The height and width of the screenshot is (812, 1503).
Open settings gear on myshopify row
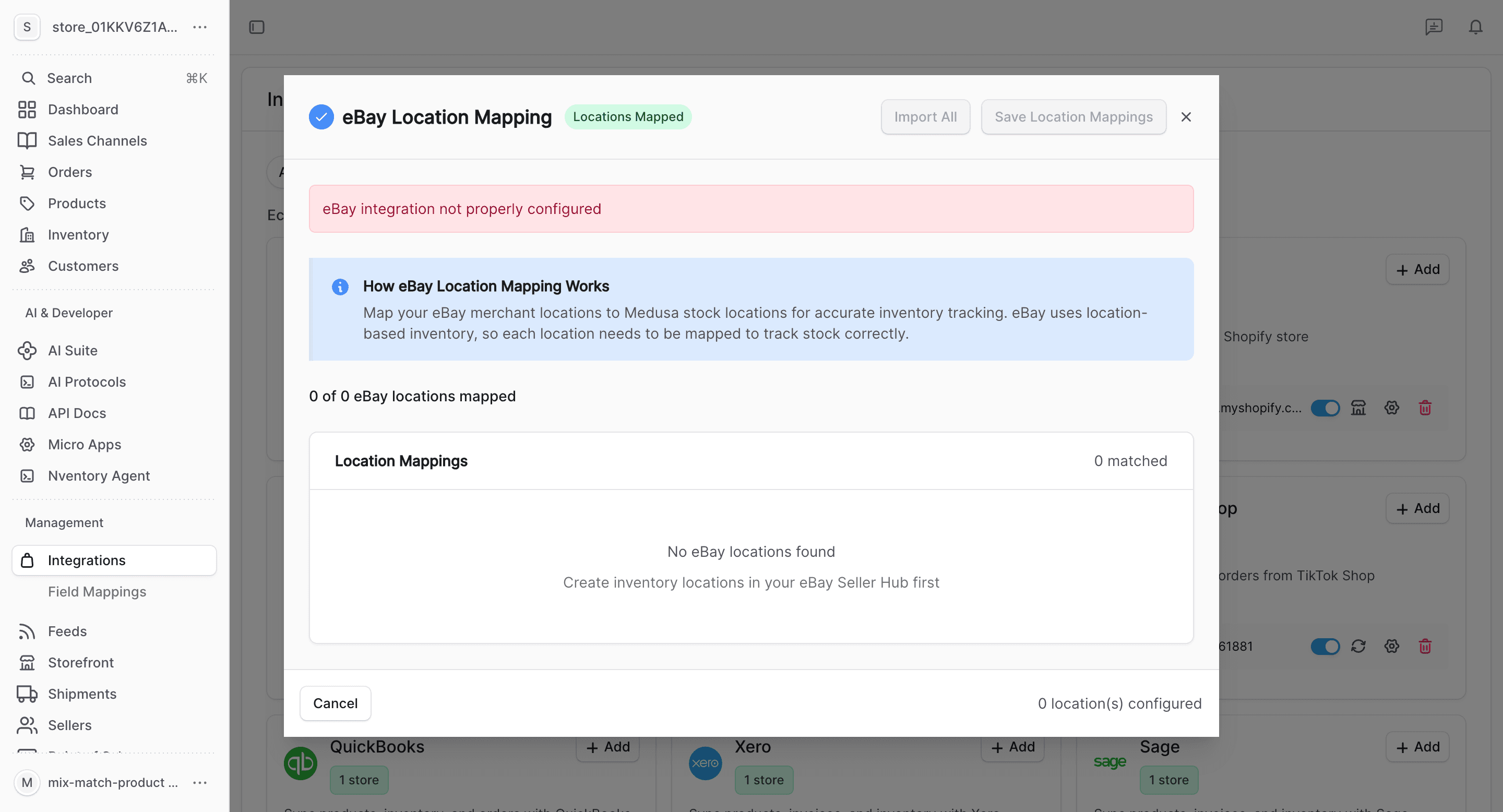[x=1391, y=408]
